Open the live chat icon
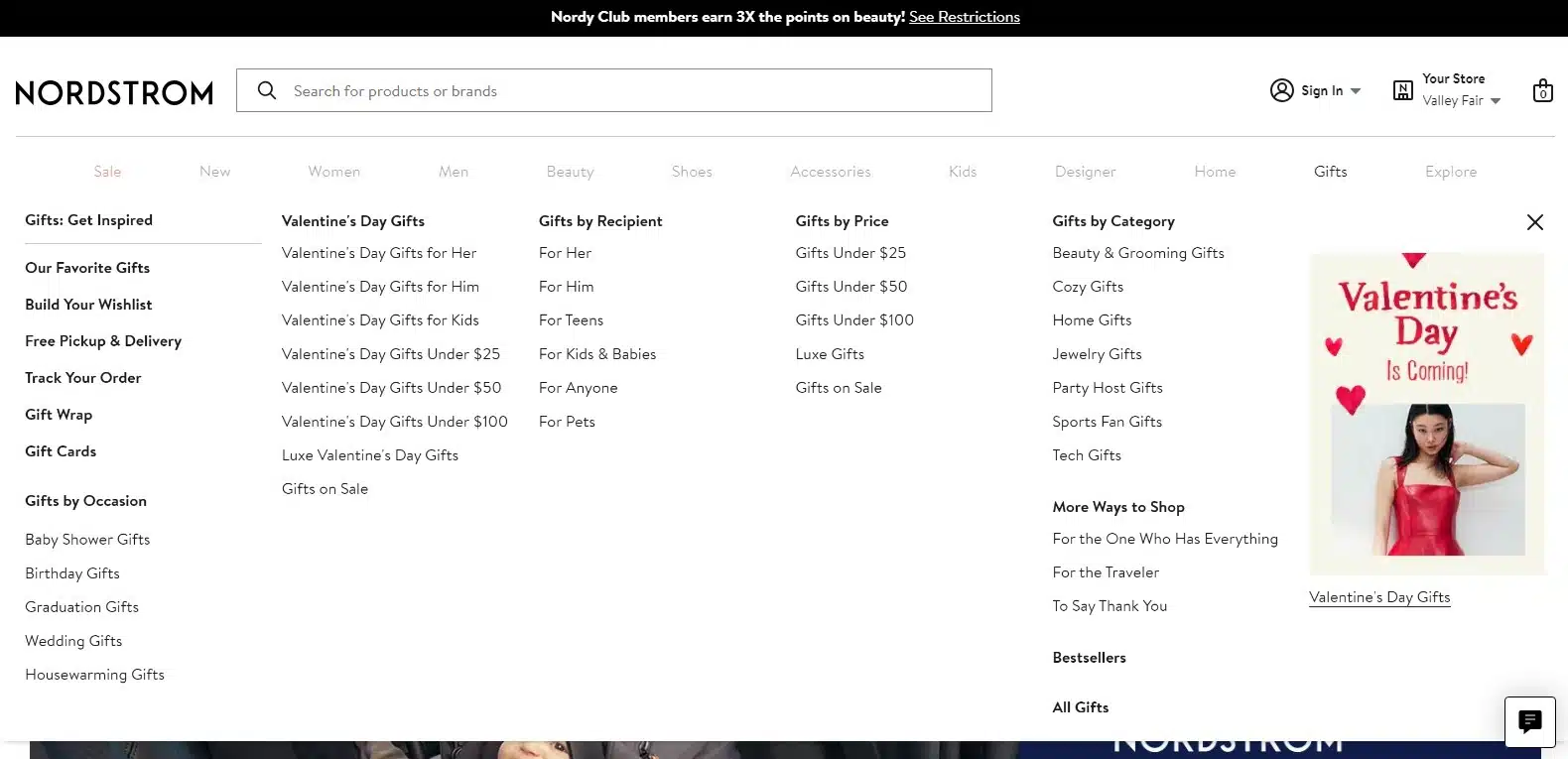The image size is (1568, 759). tap(1529, 721)
